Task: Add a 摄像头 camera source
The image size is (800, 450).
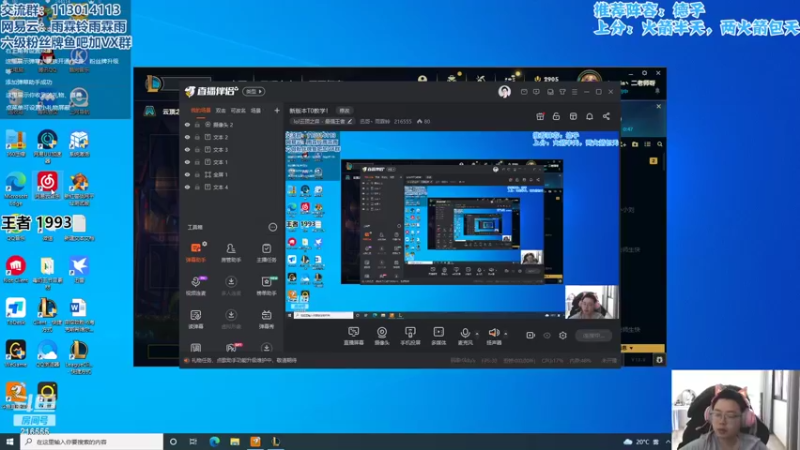Action: click(382, 336)
